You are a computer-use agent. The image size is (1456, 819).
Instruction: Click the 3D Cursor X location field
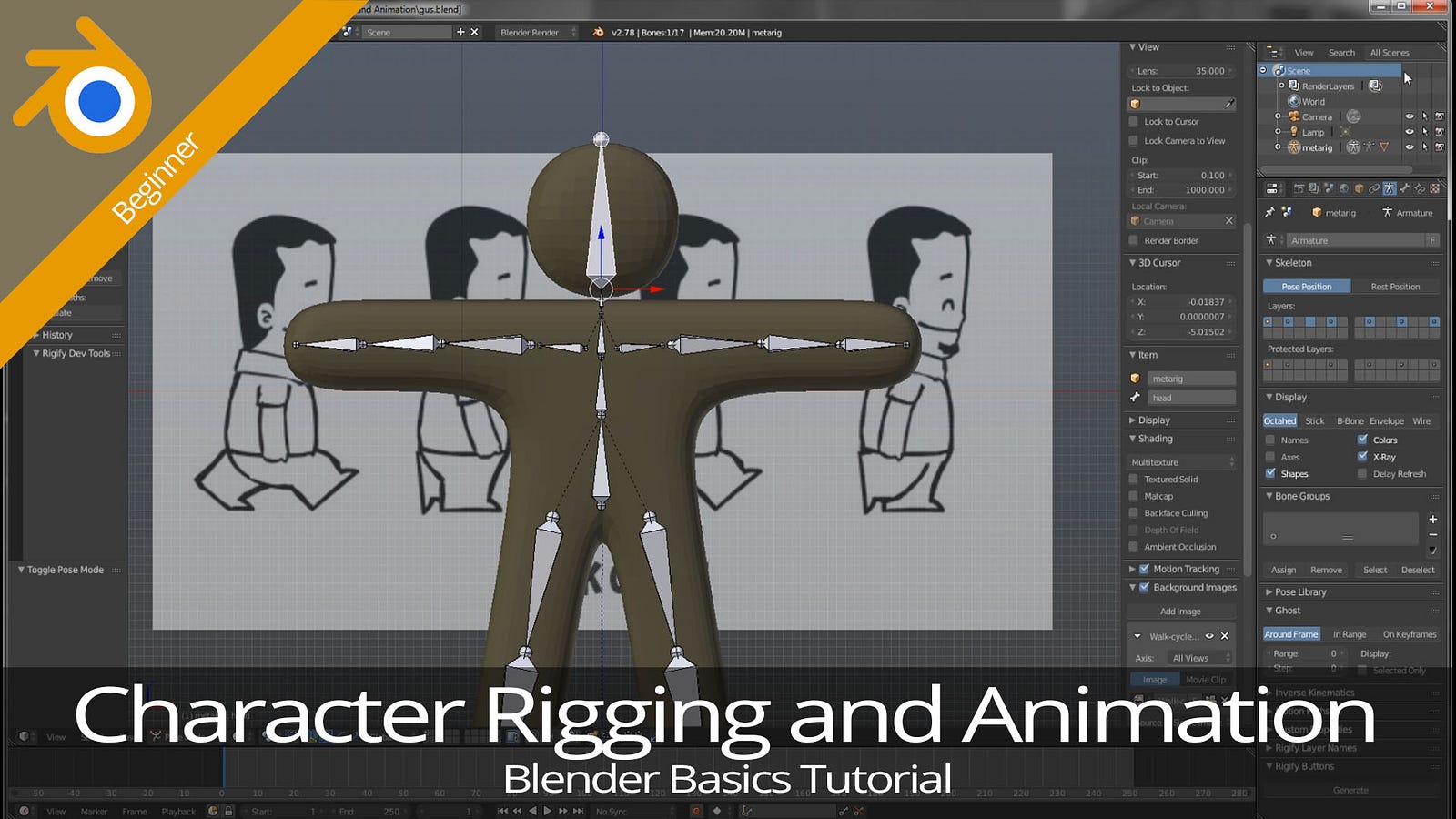pyautogui.click(x=1182, y=301)
